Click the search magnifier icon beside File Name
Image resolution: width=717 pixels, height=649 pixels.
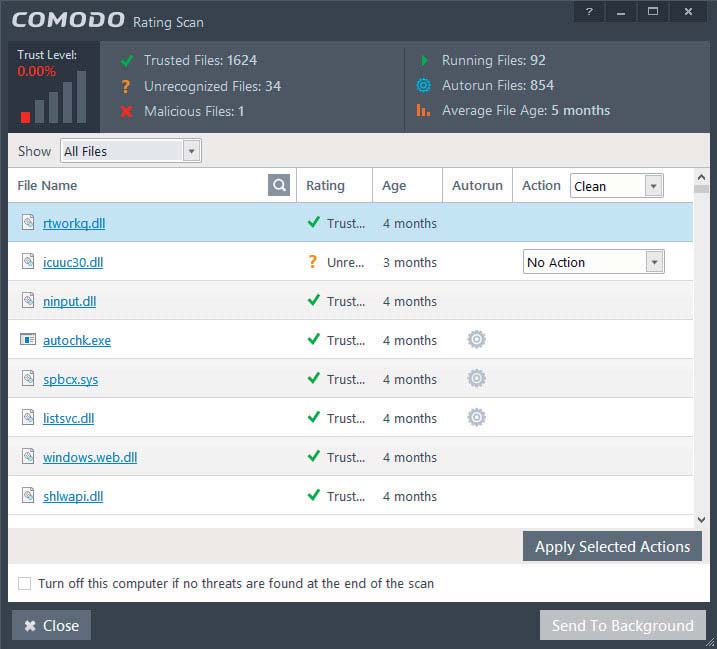point(279,185)
